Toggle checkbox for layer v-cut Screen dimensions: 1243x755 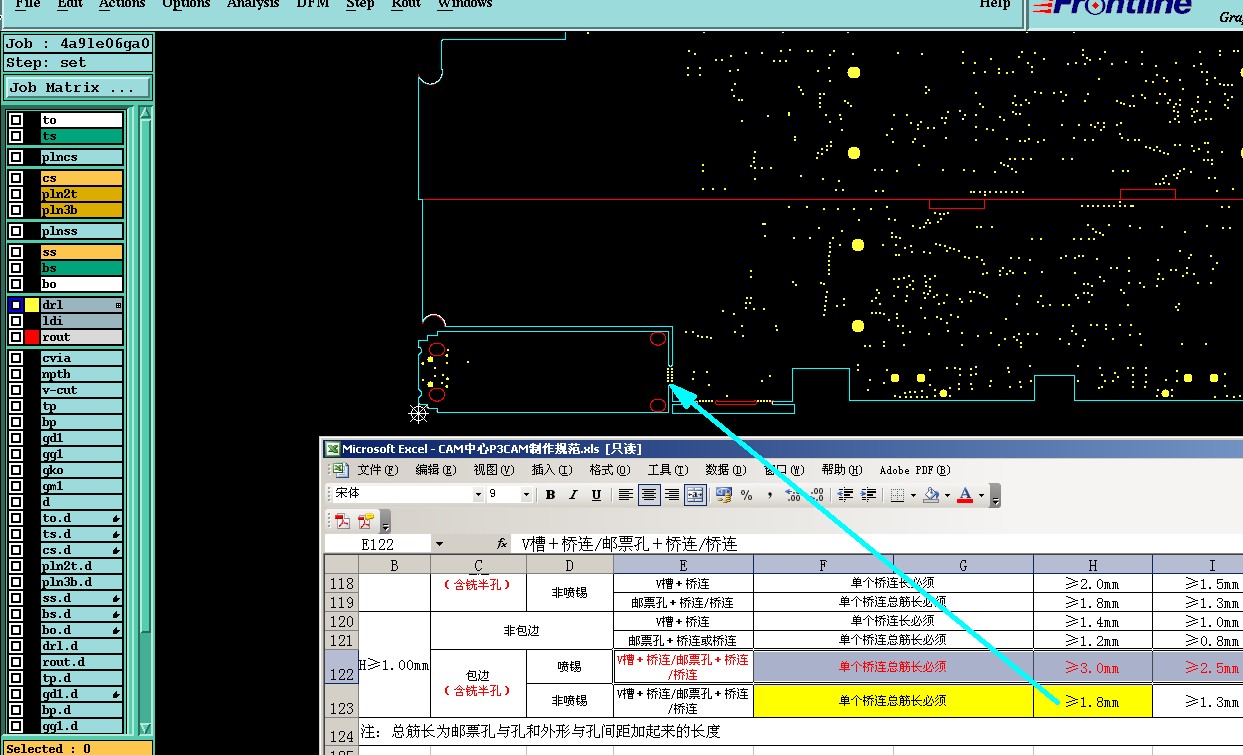[16, 390]
